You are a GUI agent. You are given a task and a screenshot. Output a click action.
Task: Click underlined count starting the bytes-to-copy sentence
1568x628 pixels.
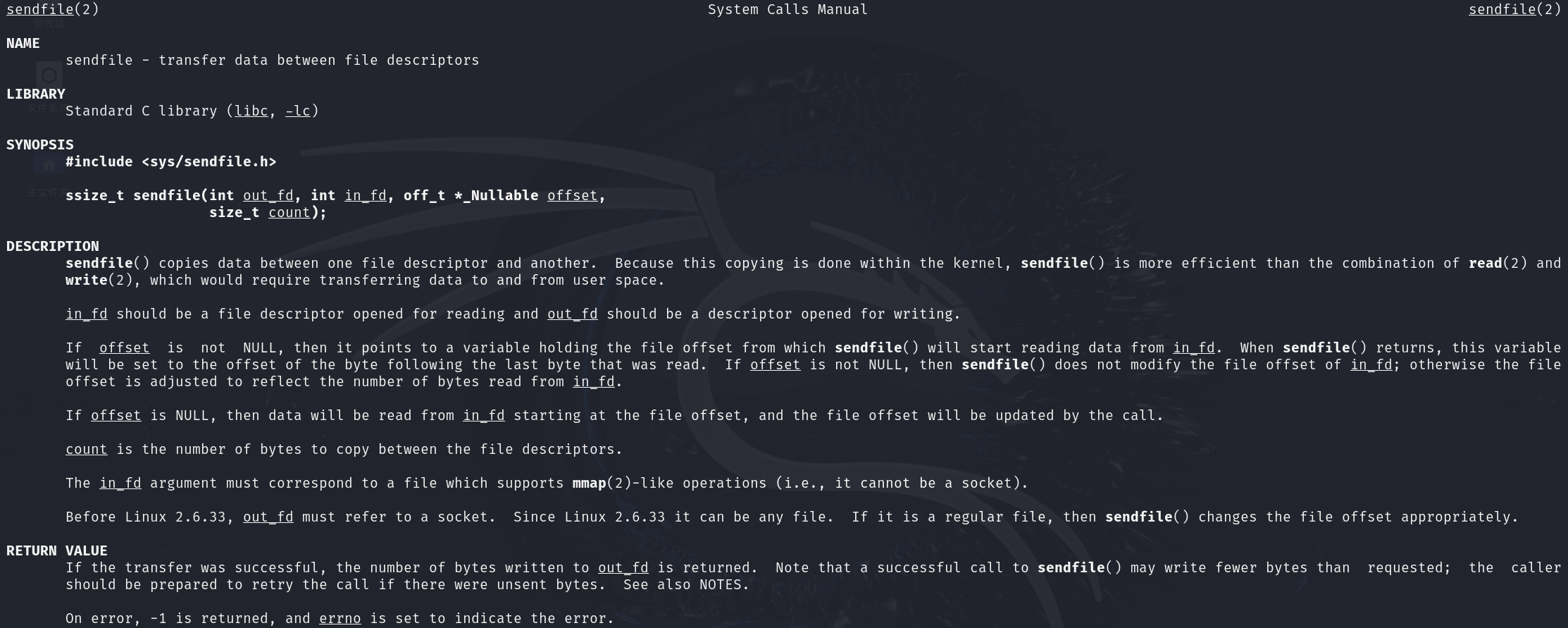pyautogui.click(x=87, y=449)
